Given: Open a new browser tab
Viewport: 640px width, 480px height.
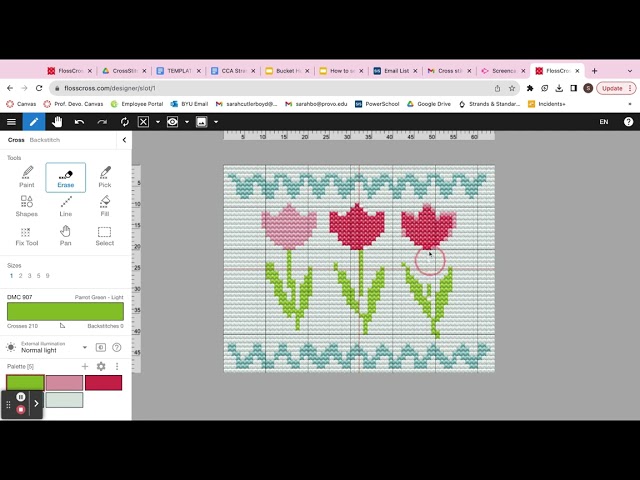Looking at the screenshot, I should 594,71.
